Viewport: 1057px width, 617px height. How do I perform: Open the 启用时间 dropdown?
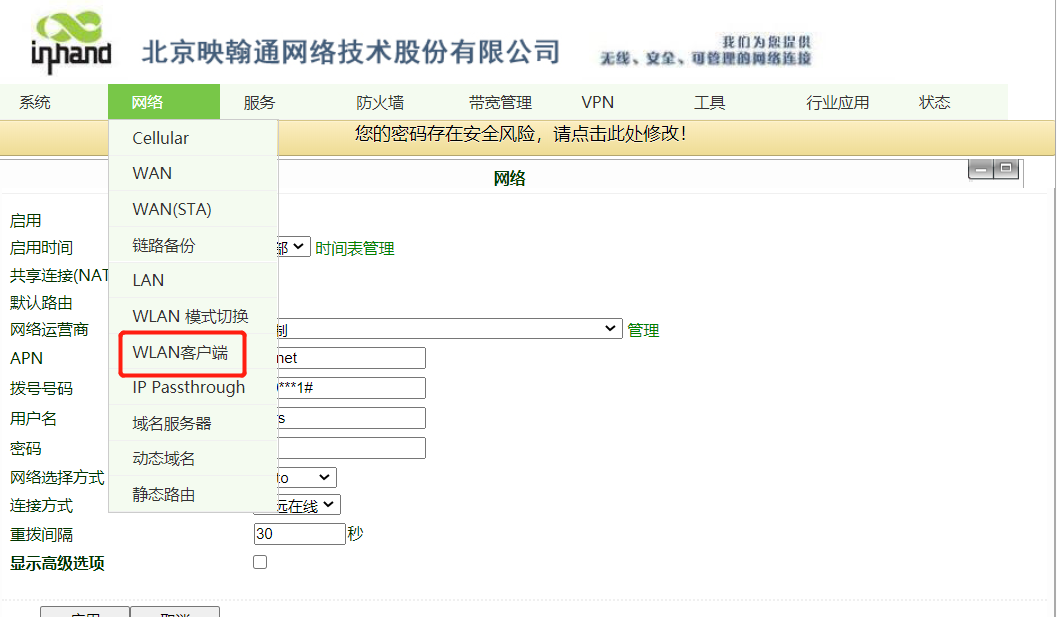[x=295, y=248]
